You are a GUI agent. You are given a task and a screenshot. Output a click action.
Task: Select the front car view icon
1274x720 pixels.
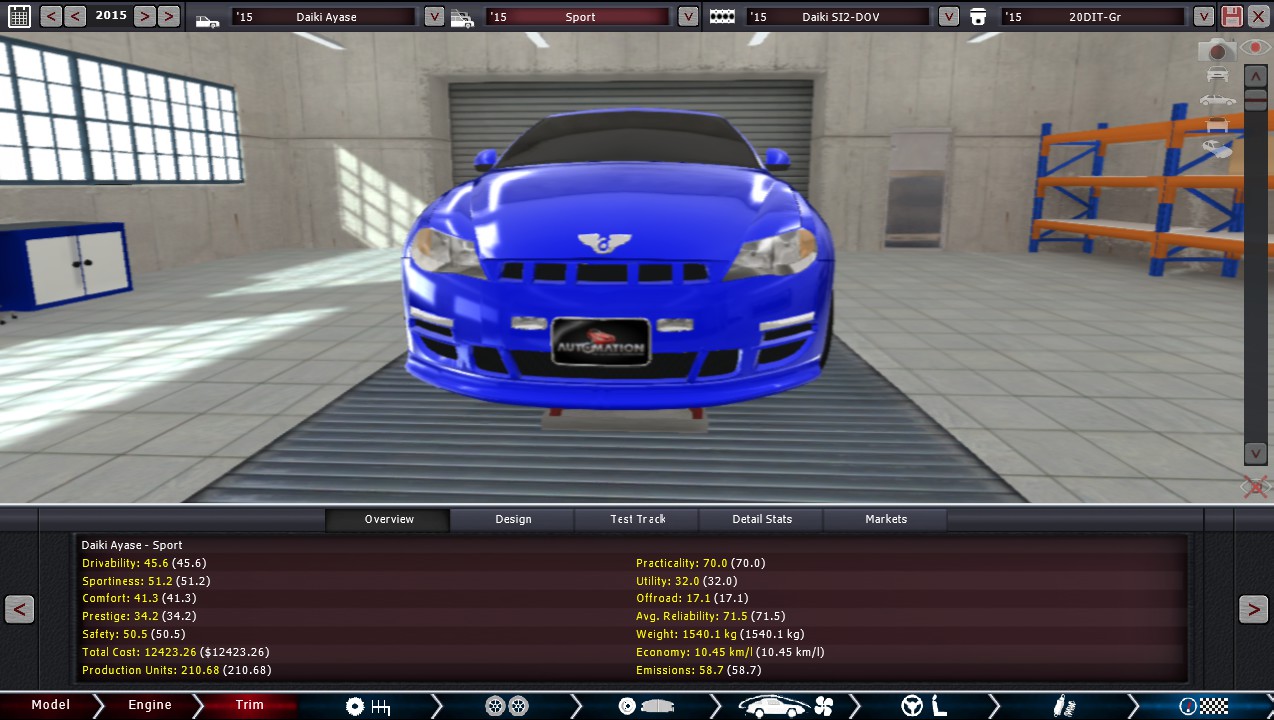point(1217,75)
